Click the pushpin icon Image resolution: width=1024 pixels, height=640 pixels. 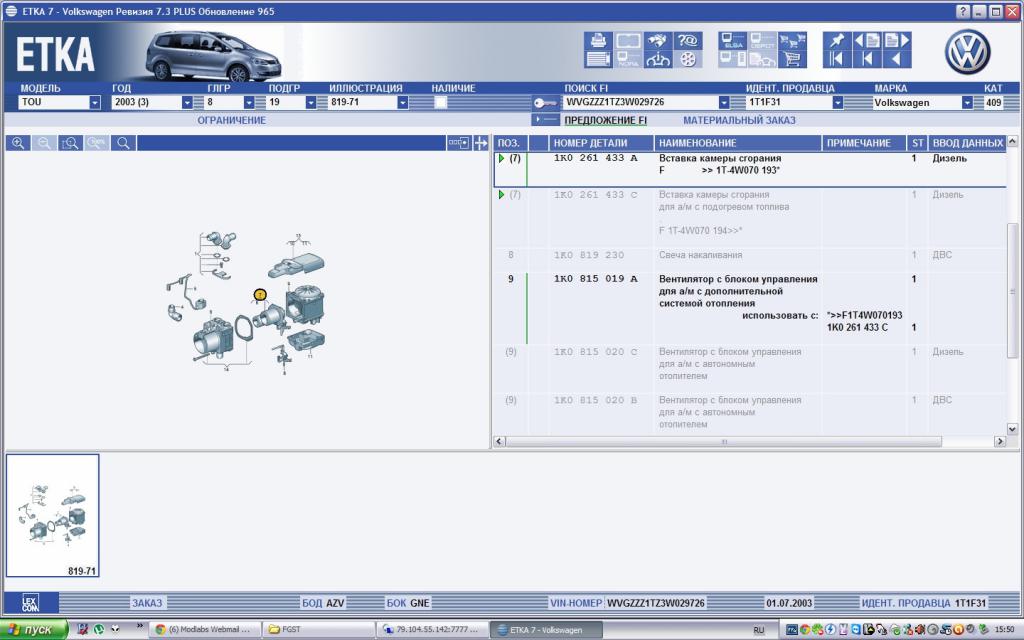[x=837, y=40]
